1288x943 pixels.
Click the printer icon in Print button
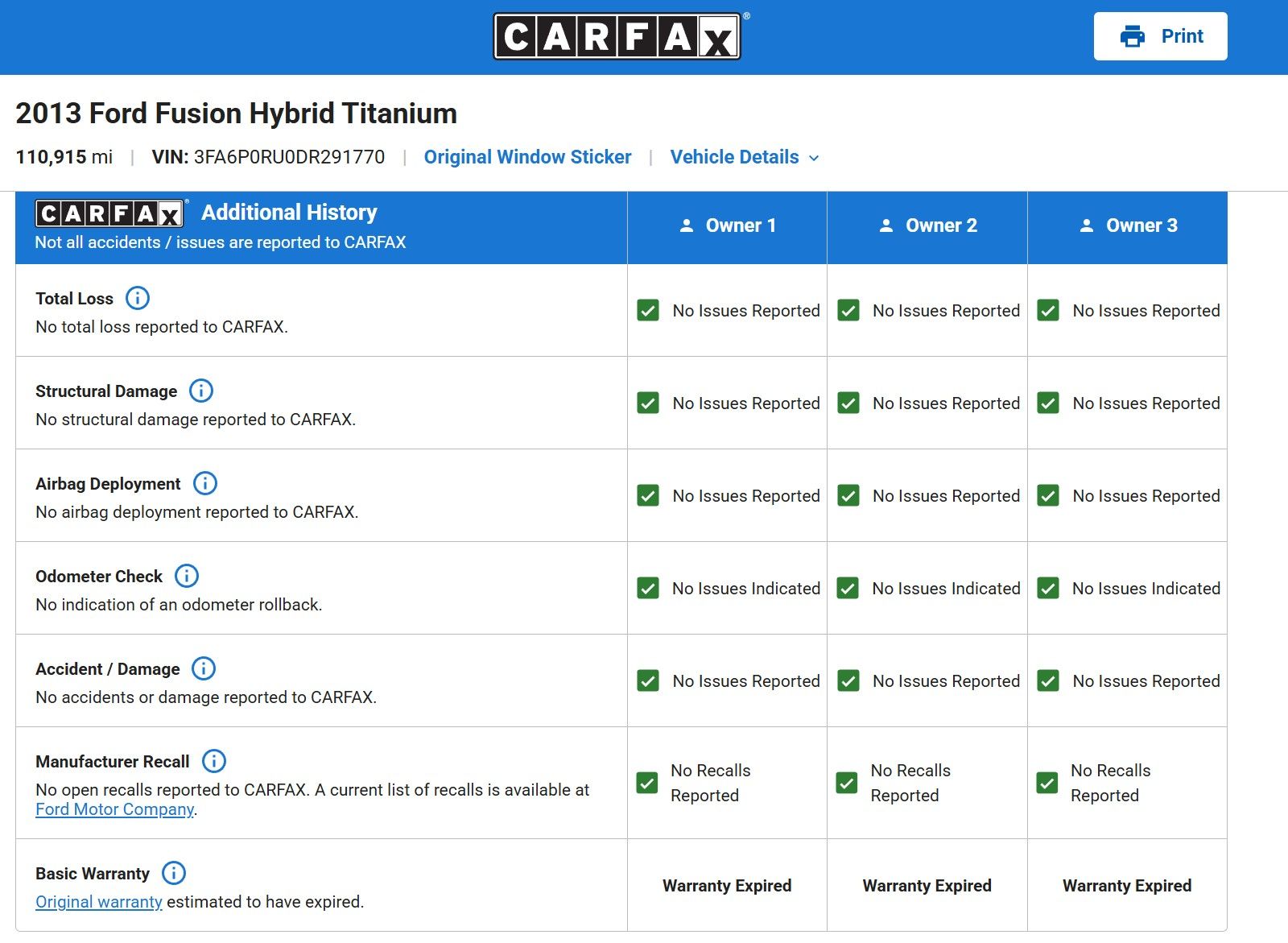[1132, 36]
